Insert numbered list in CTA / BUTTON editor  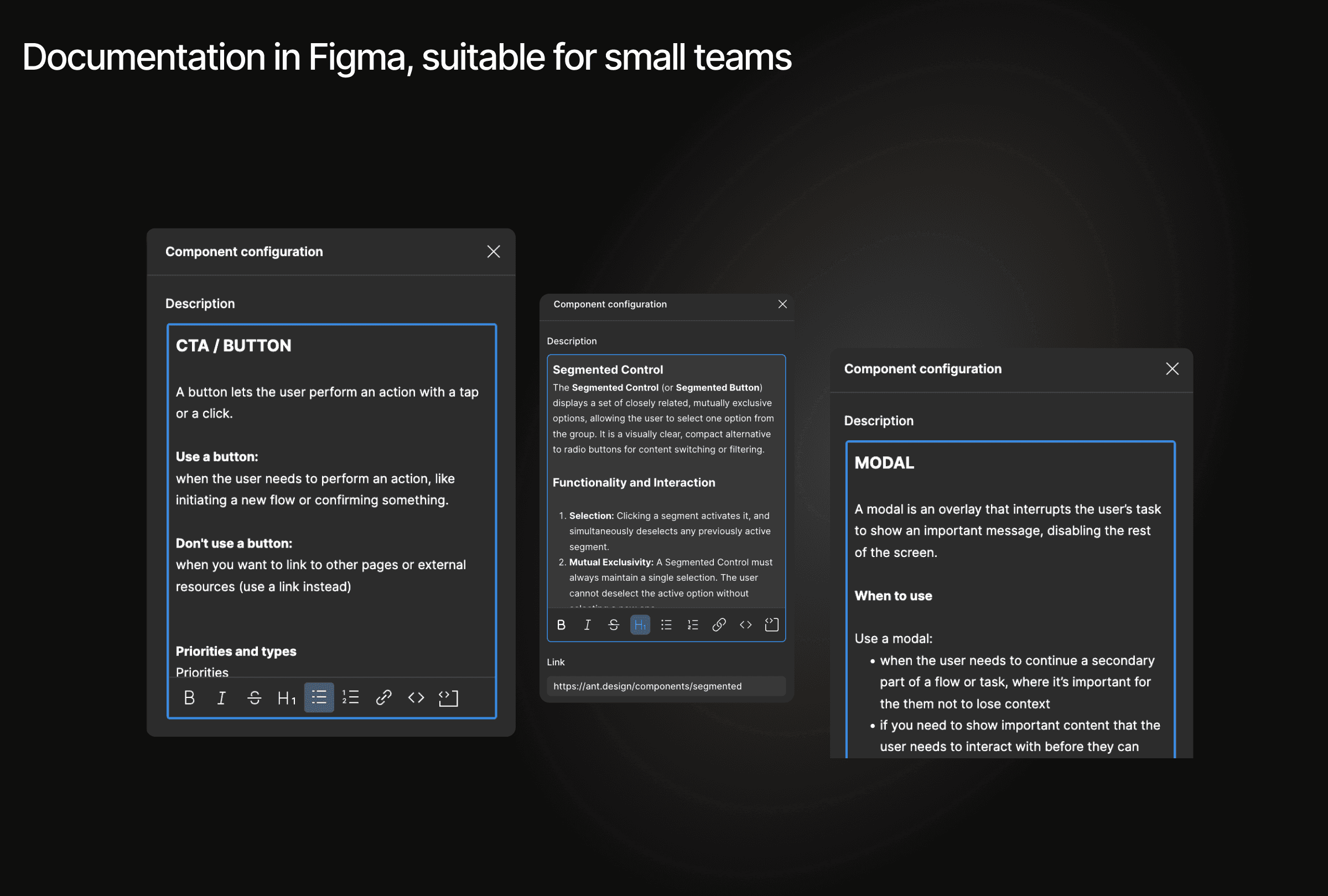(350, 697)
